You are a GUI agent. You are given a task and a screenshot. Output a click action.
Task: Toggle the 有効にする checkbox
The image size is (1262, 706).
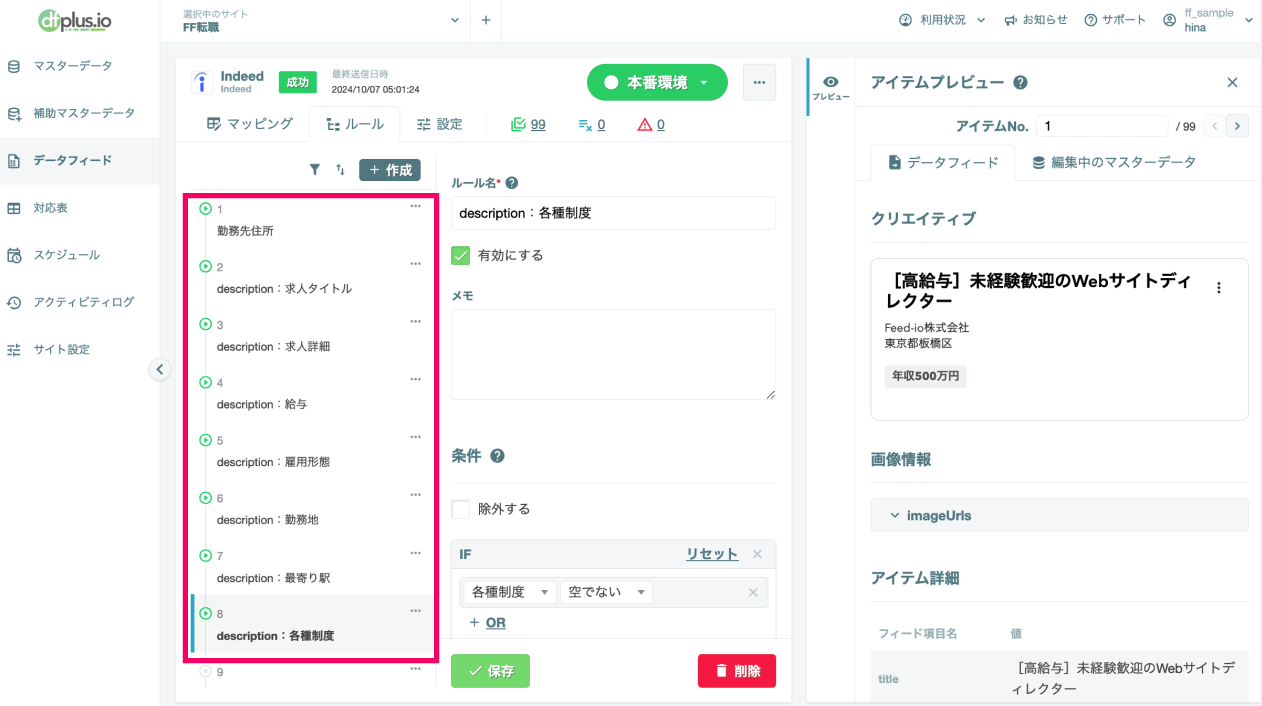click(461, 255)
